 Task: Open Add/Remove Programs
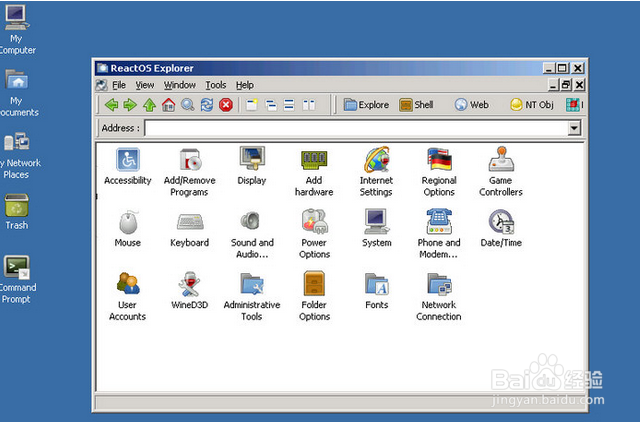tap(189, 172)
